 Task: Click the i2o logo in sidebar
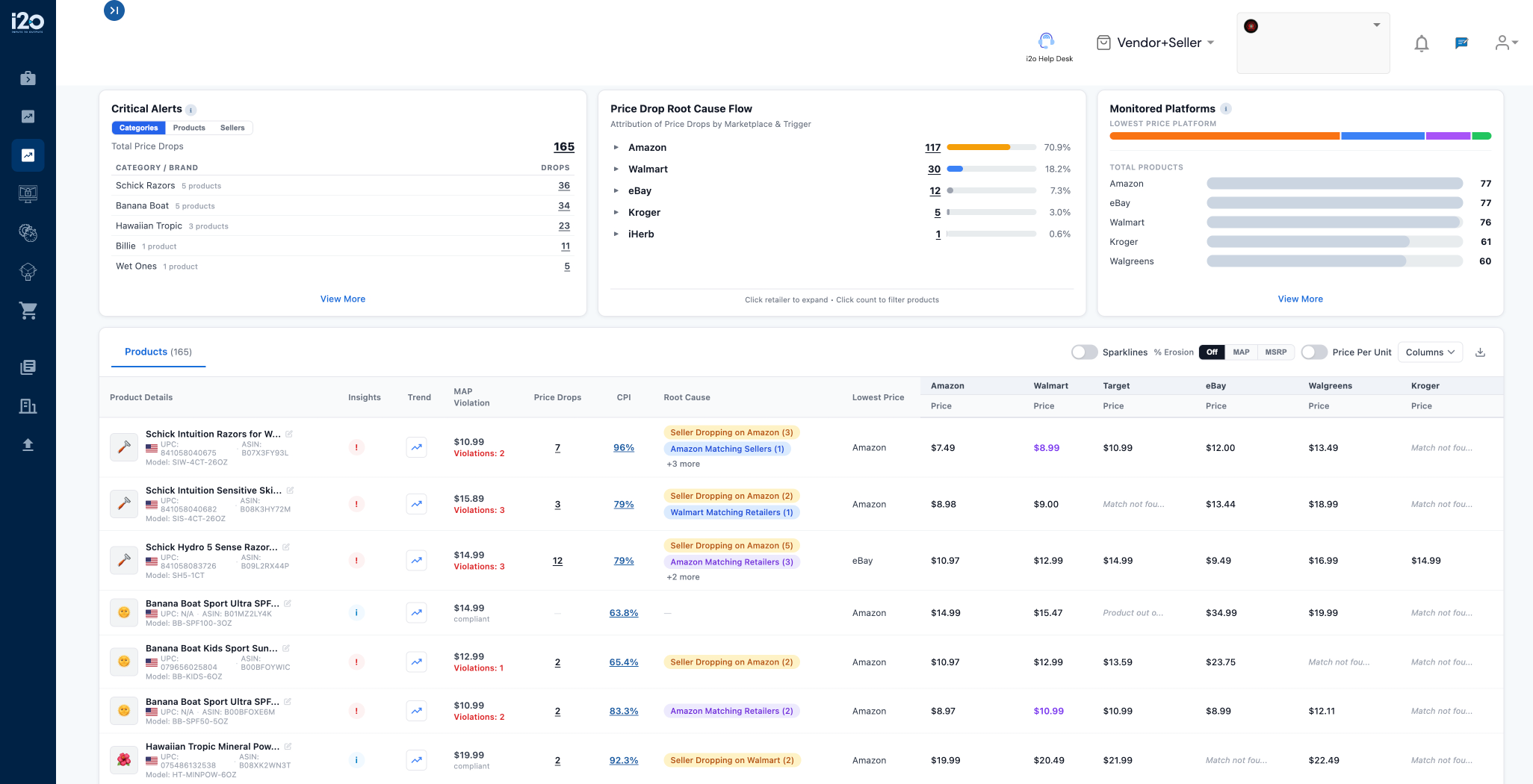click(28, 22)
